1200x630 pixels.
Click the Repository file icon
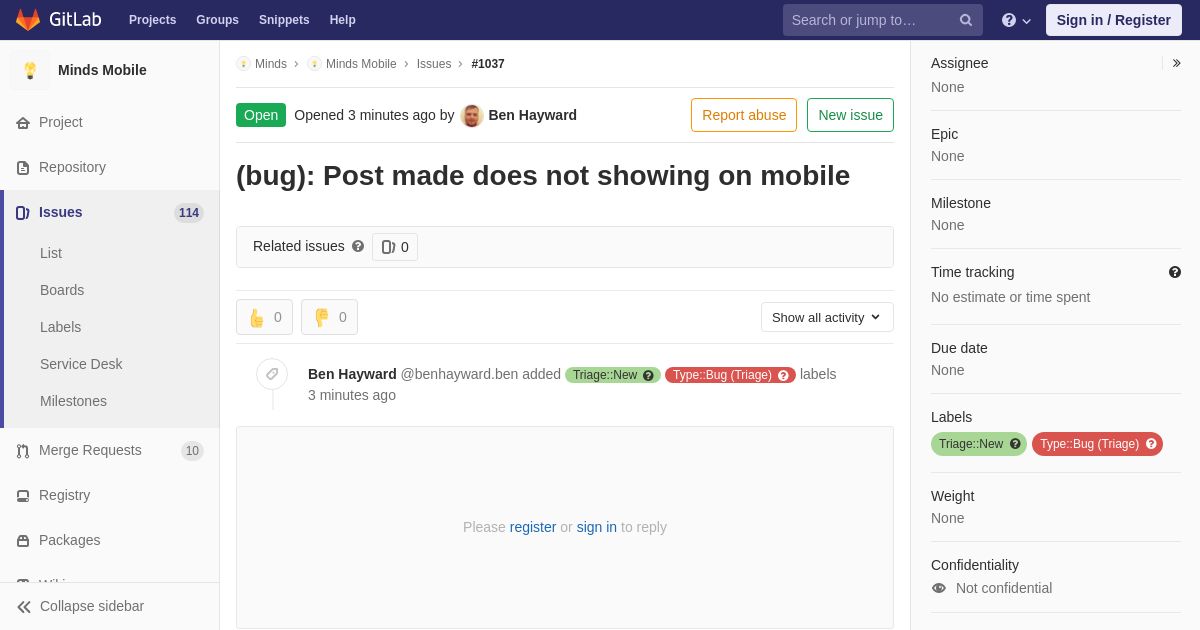pos(23,168)
